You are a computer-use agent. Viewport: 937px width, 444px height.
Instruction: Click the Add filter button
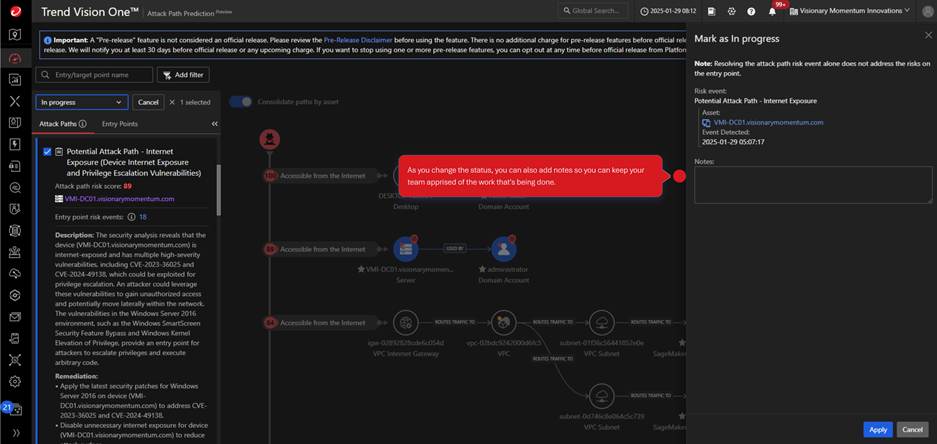[183, 75]
